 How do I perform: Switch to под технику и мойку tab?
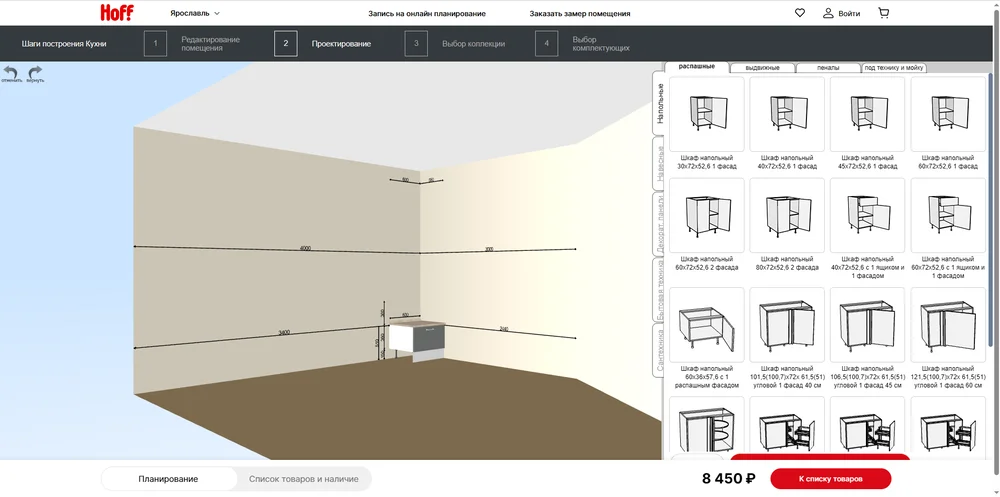coord(894,68)
